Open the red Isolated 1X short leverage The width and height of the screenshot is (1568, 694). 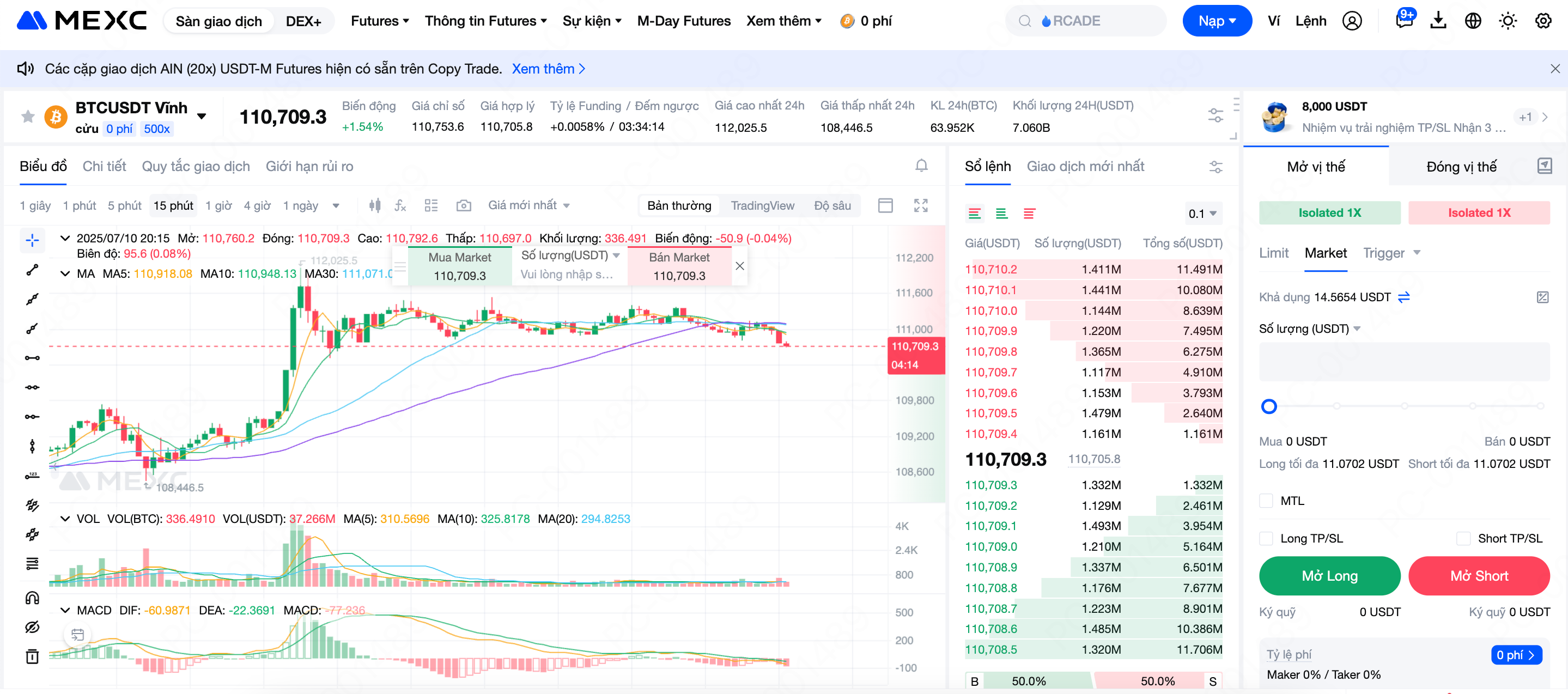[1479, 212]
